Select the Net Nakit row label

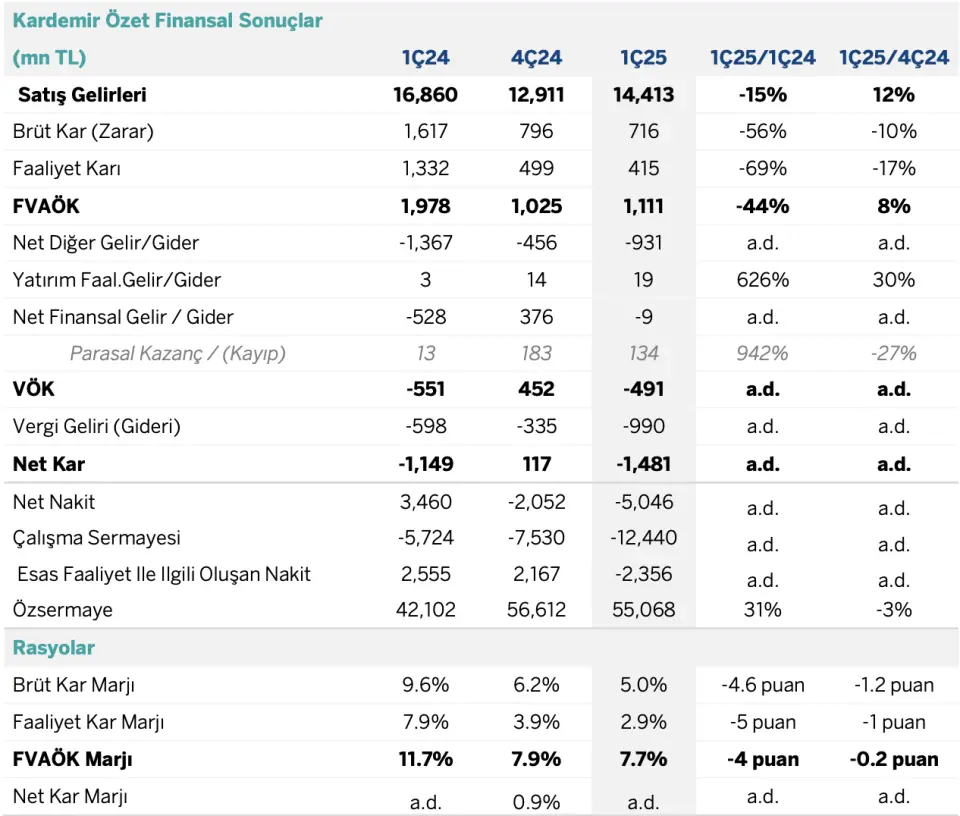pyautogui.click(x=54, y=502)
